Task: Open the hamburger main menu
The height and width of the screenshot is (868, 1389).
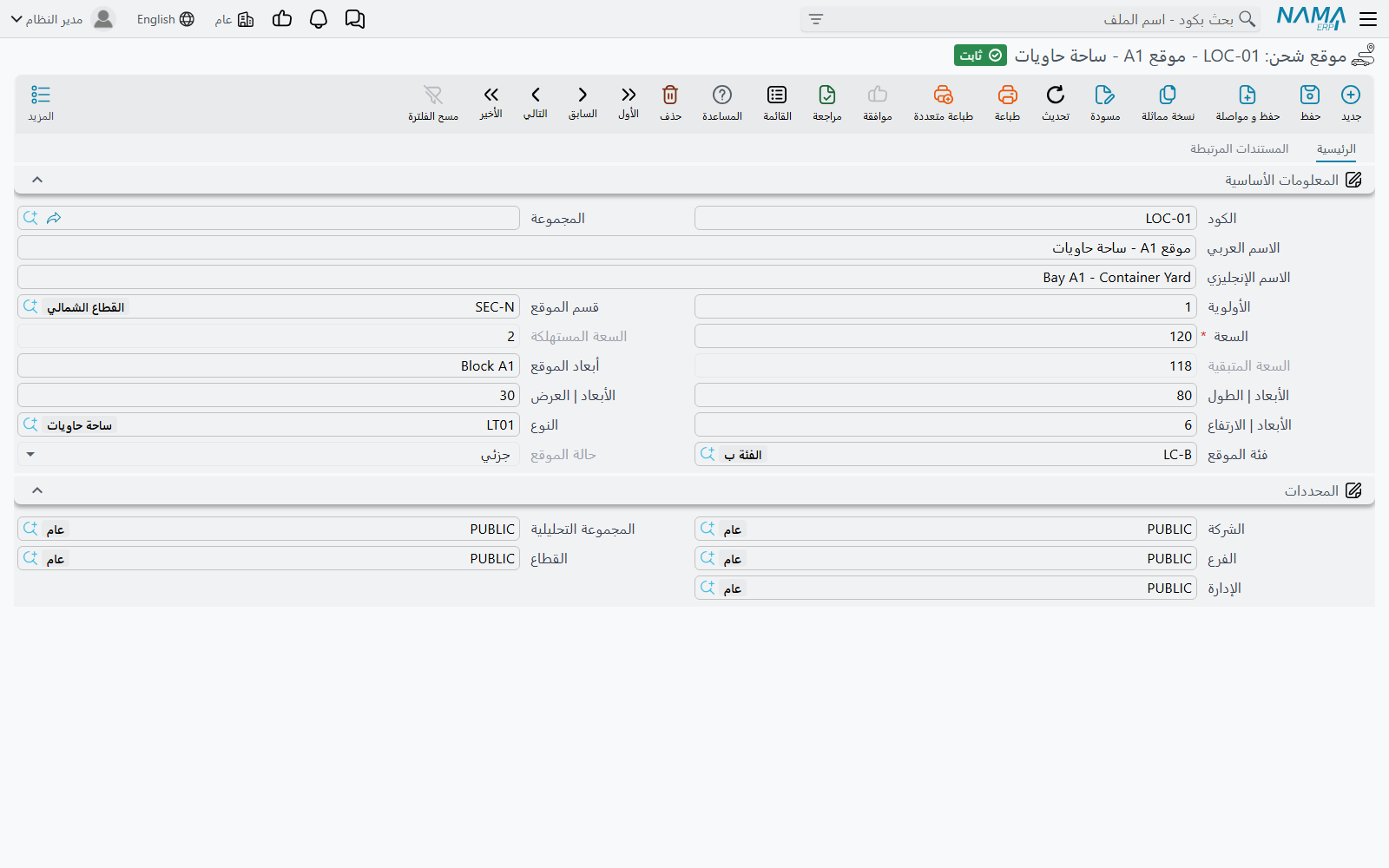Action: 1368,19
